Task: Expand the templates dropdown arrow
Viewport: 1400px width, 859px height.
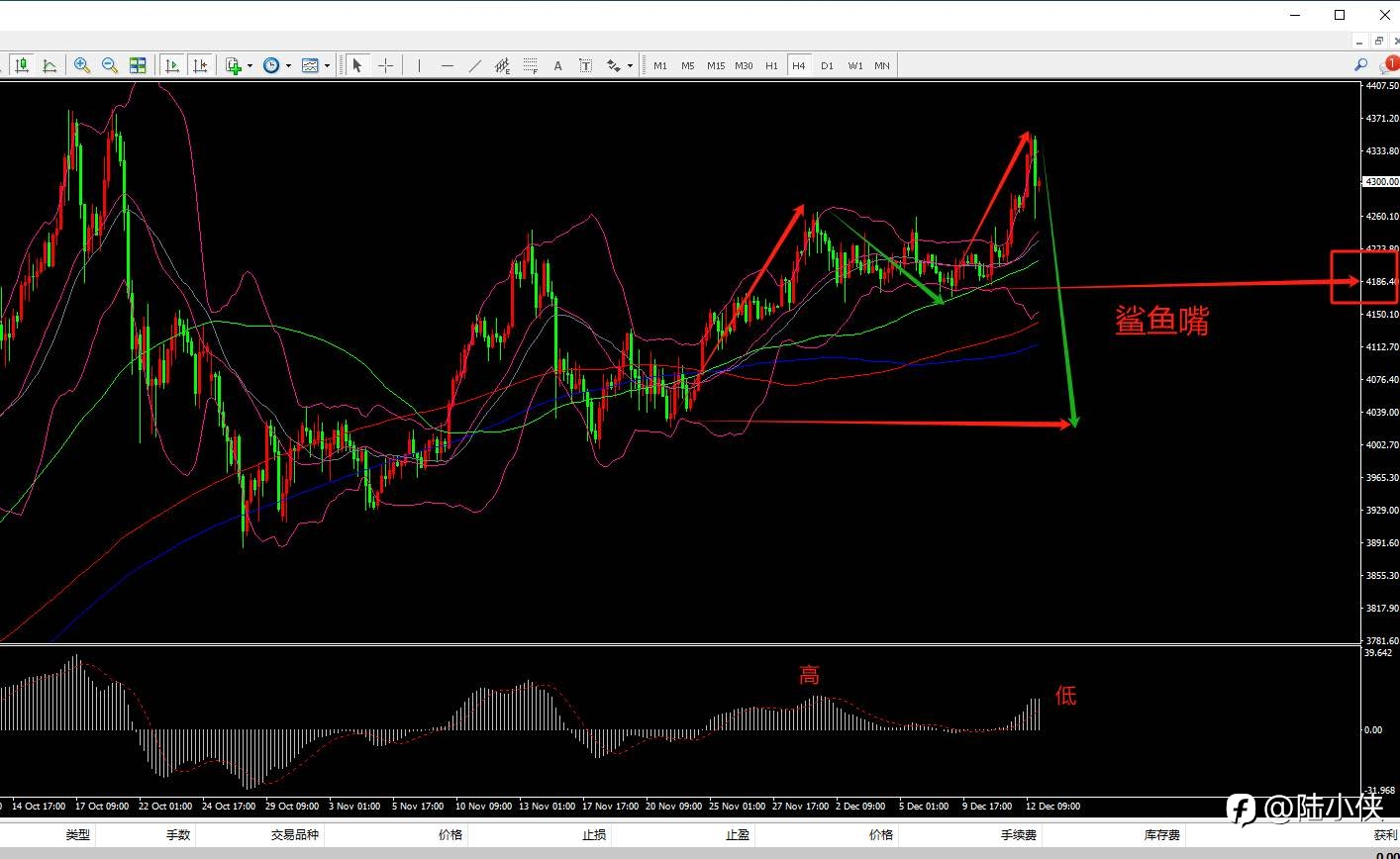Action: point(327,66)
